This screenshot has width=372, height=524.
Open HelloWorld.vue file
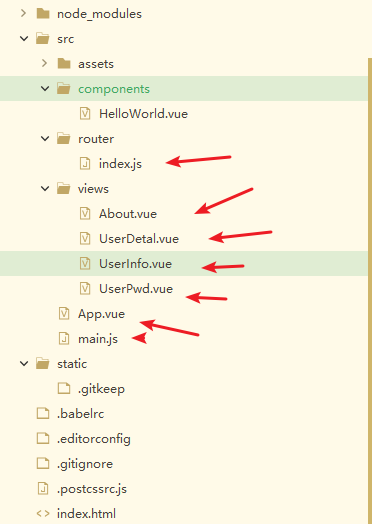point(143,114)
